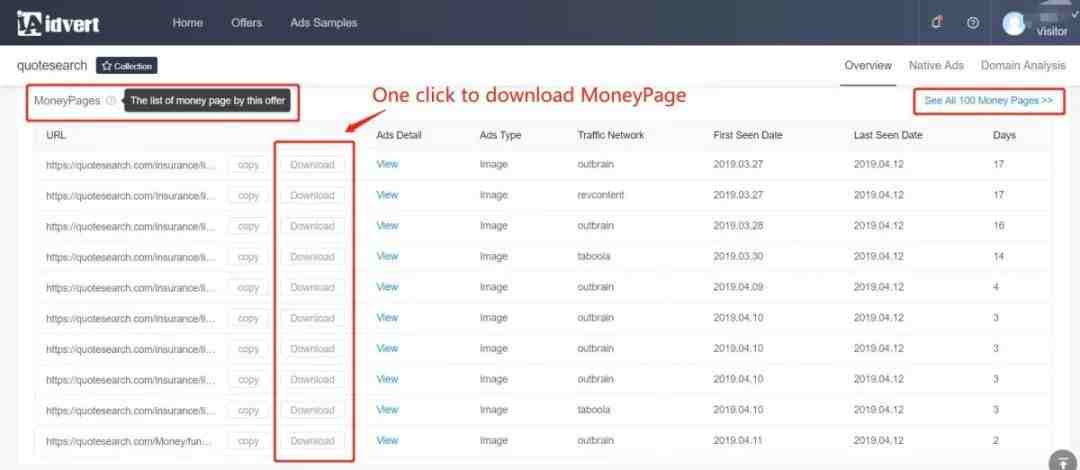The image size is (1080, 470).
Task: Click the Days column header
Action: [x=1004, y=136]
